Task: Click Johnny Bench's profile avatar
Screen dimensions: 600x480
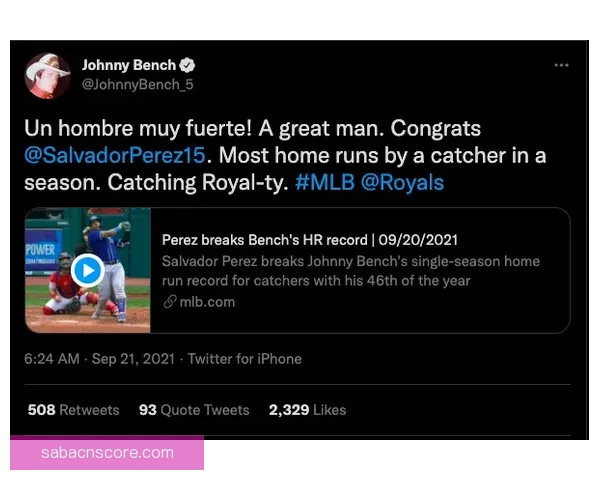Action: click(x=47, y=75)
